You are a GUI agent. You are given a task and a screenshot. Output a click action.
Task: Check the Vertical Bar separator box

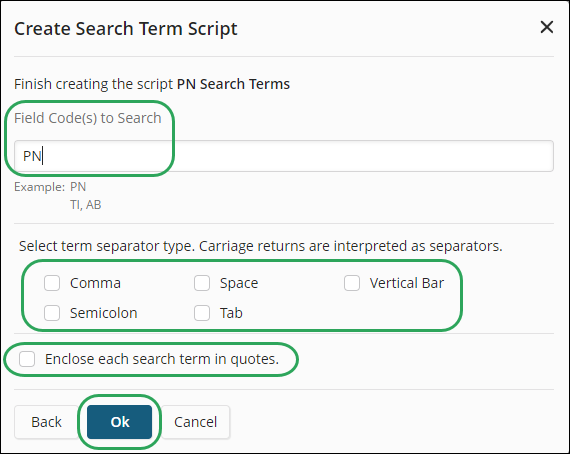[x=352, y=283]
